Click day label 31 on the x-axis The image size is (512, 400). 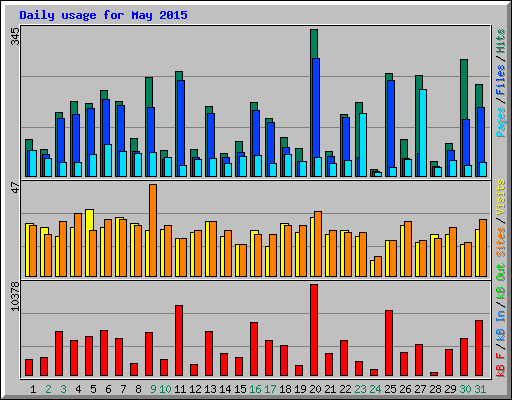pyautogui.click(x=480, y=389)
